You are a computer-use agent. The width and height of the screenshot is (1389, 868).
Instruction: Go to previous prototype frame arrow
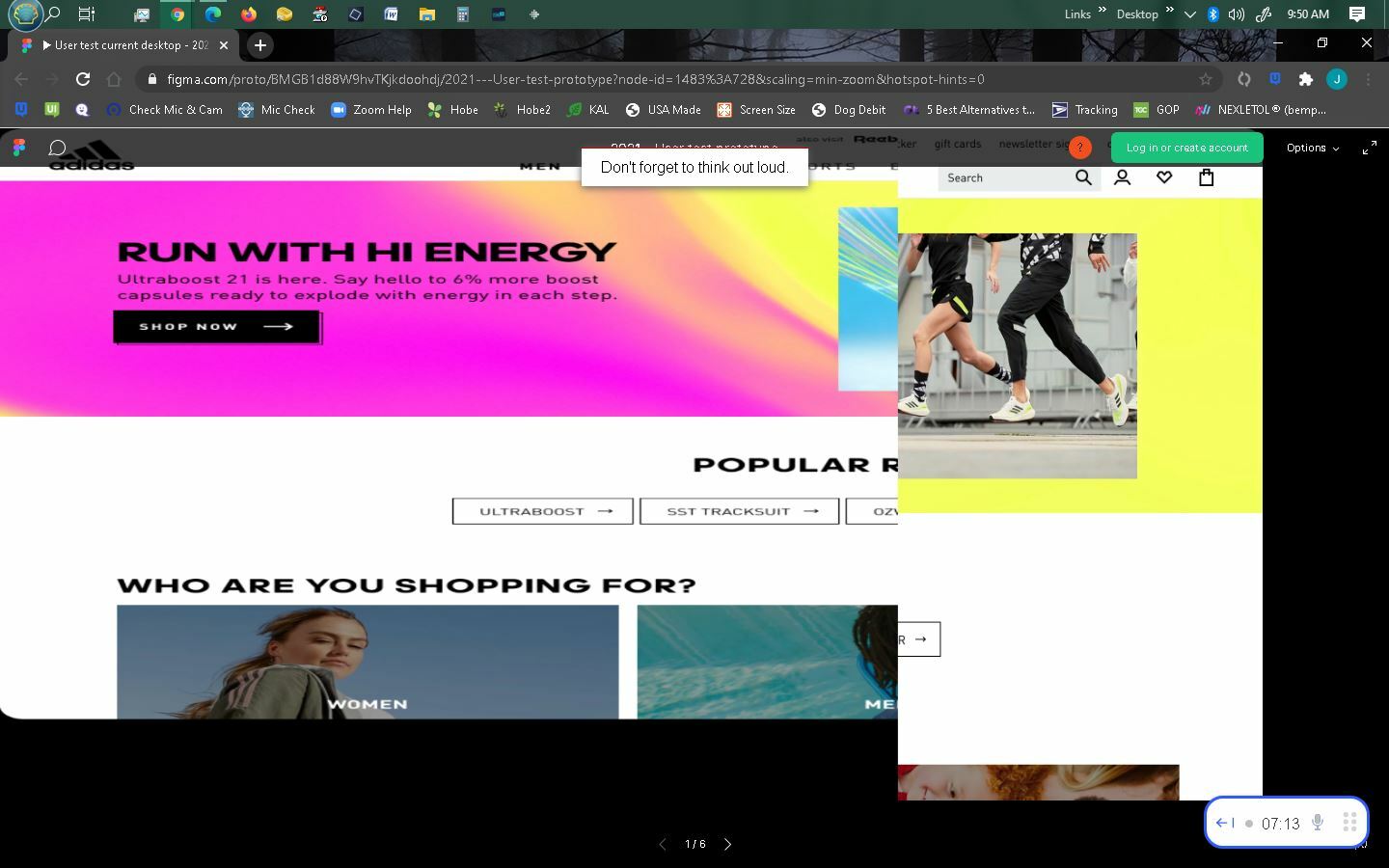662,844
